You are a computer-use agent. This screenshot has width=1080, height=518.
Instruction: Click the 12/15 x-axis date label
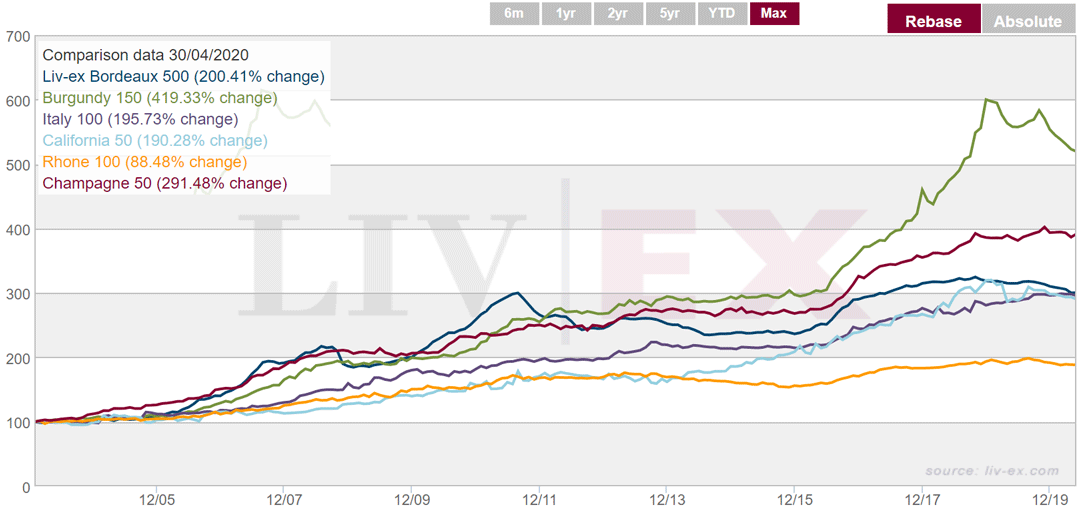tap(794, 498)
